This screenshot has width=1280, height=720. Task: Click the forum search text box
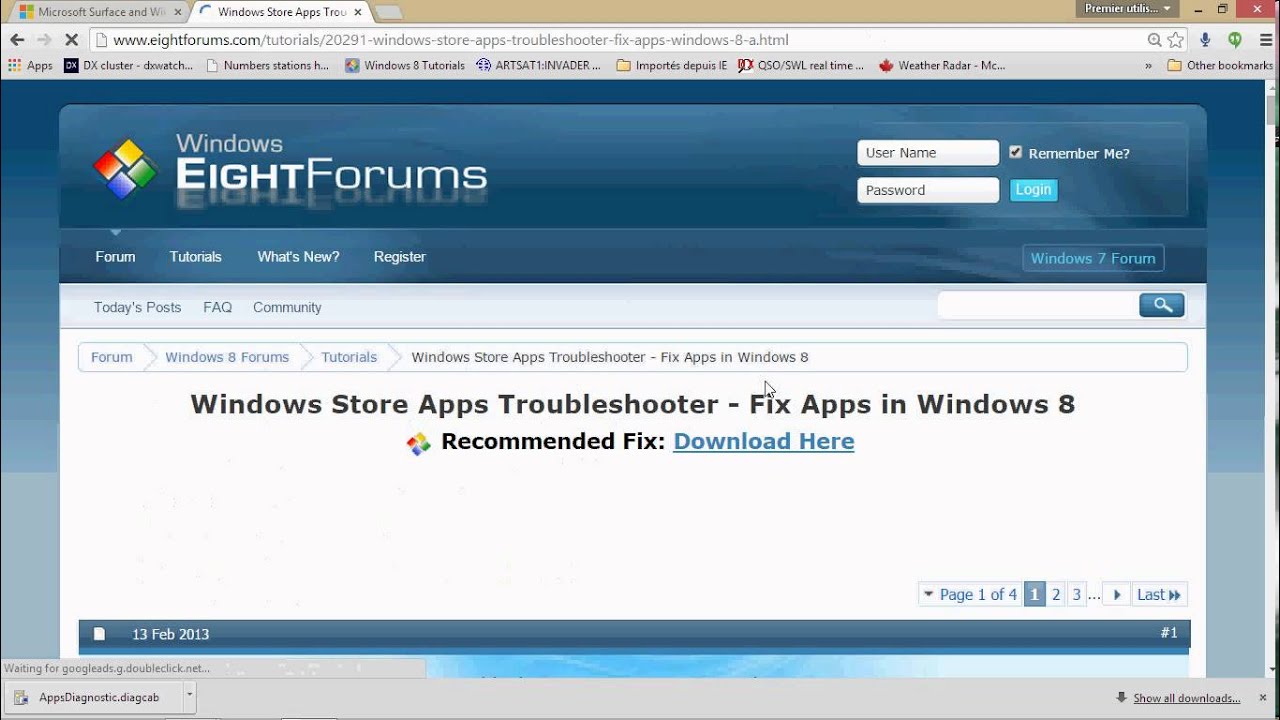click(x=1037, y=305)
